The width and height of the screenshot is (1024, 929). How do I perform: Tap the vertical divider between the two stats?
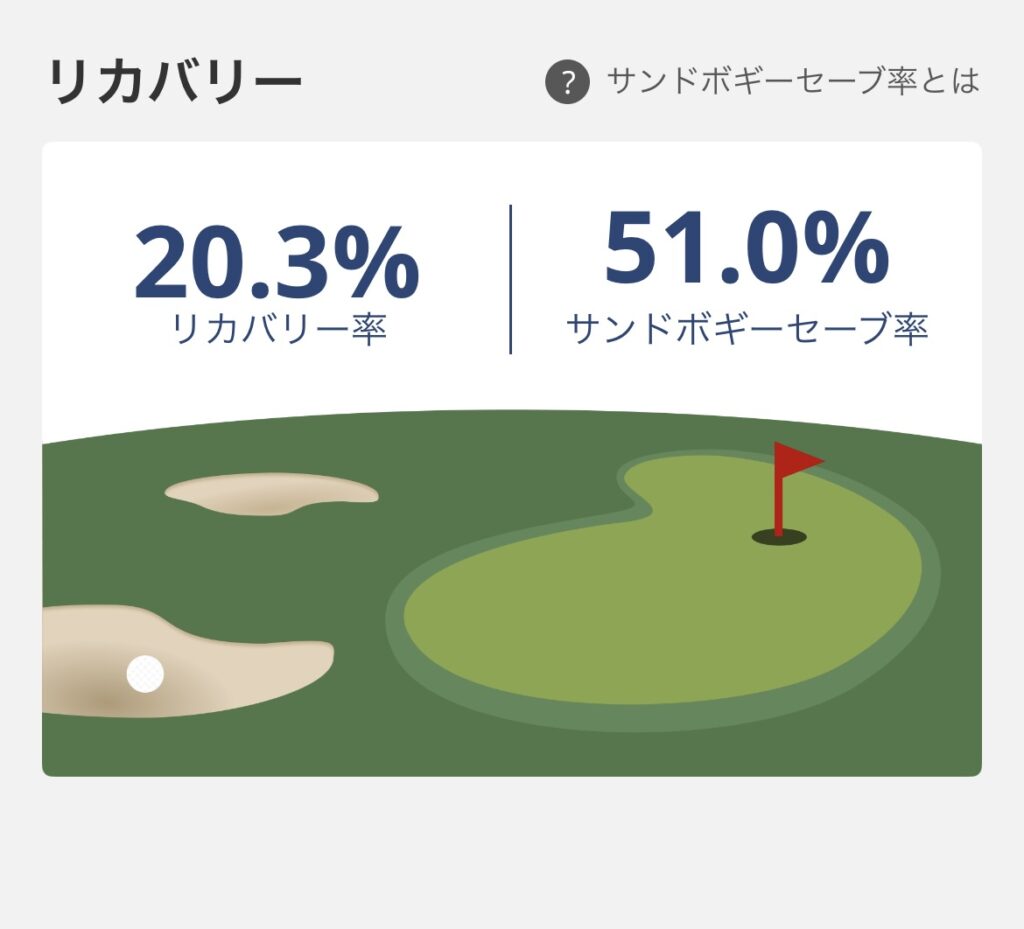[511, 279]
